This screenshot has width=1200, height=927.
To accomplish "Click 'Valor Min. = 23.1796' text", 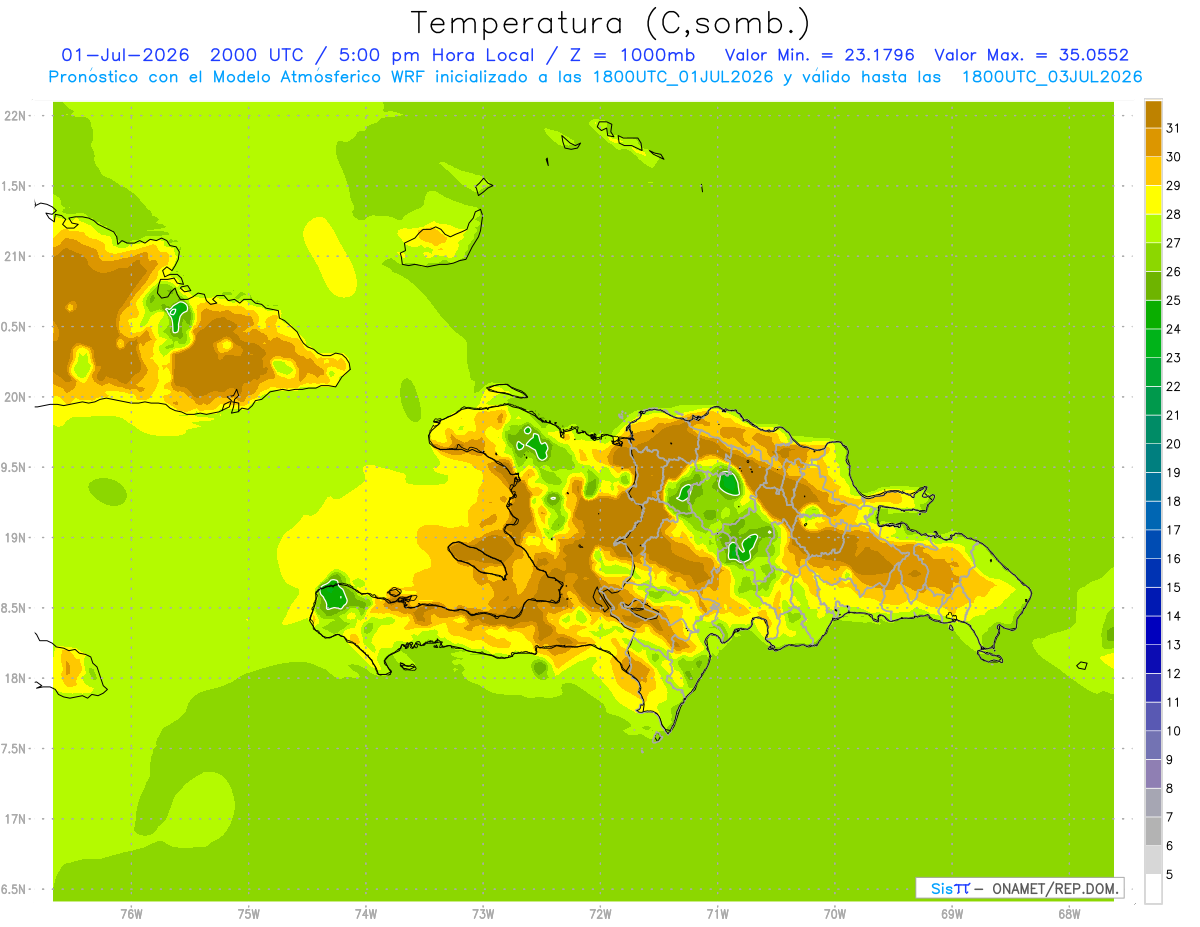I will [820, 55].
